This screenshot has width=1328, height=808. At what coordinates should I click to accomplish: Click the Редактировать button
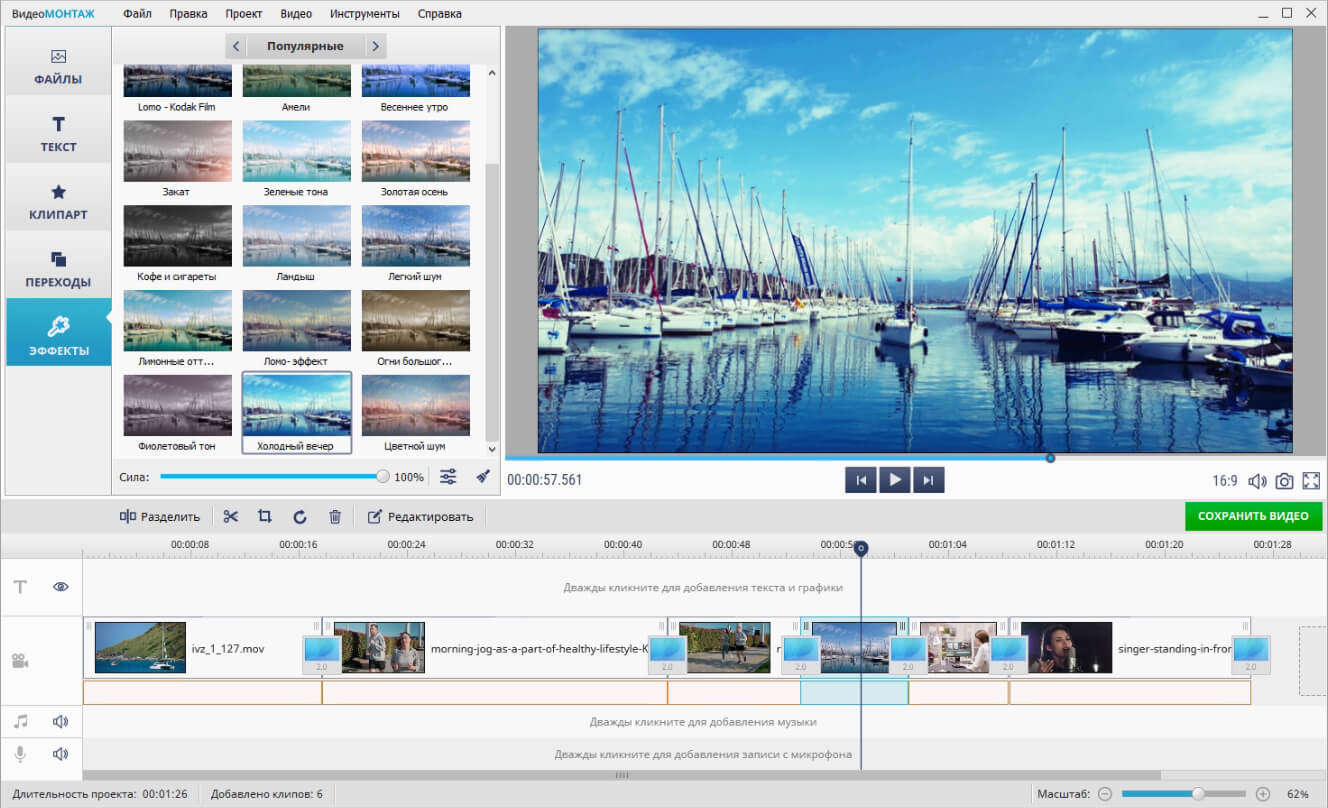pos(420,516)
